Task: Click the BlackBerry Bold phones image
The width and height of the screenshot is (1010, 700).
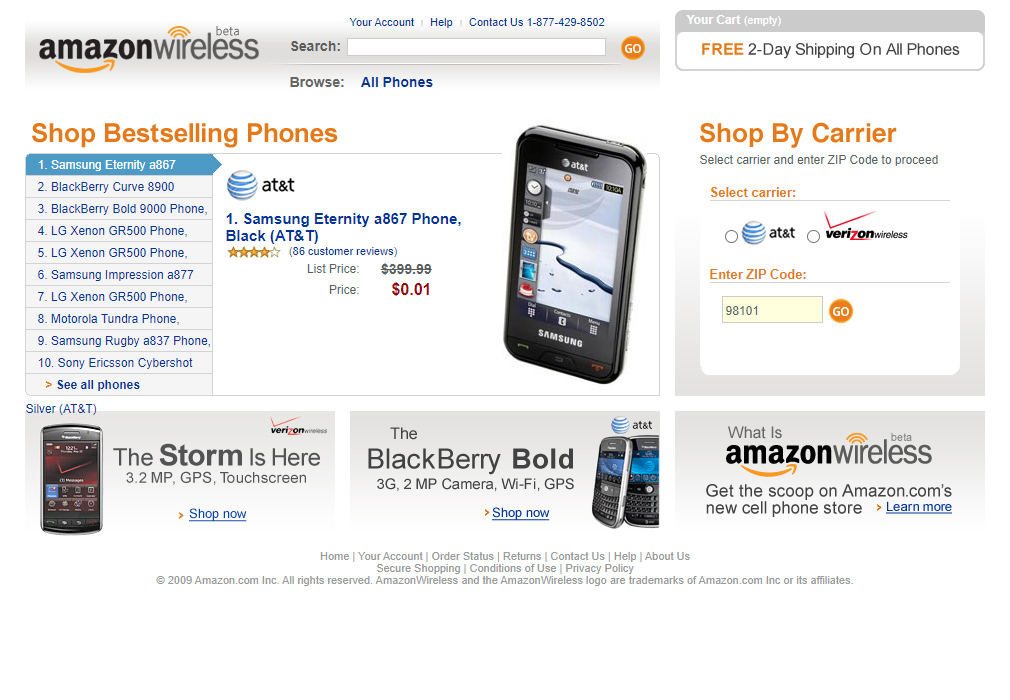Action: (625, 482)
